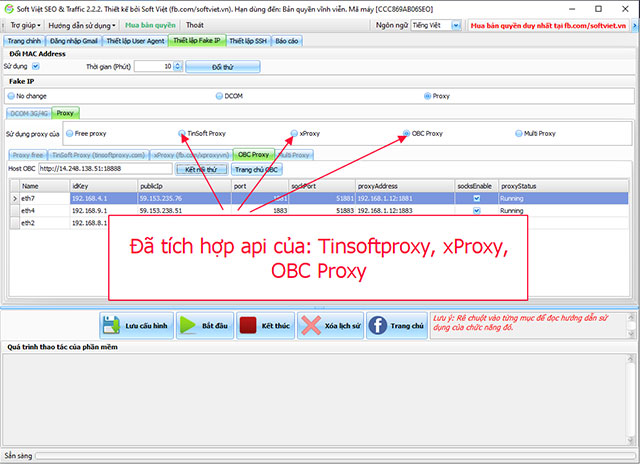The height and width of the screenshot is (464, 640).
Task: Click the Kết nối thử button
Action: (x=202, y=169)
